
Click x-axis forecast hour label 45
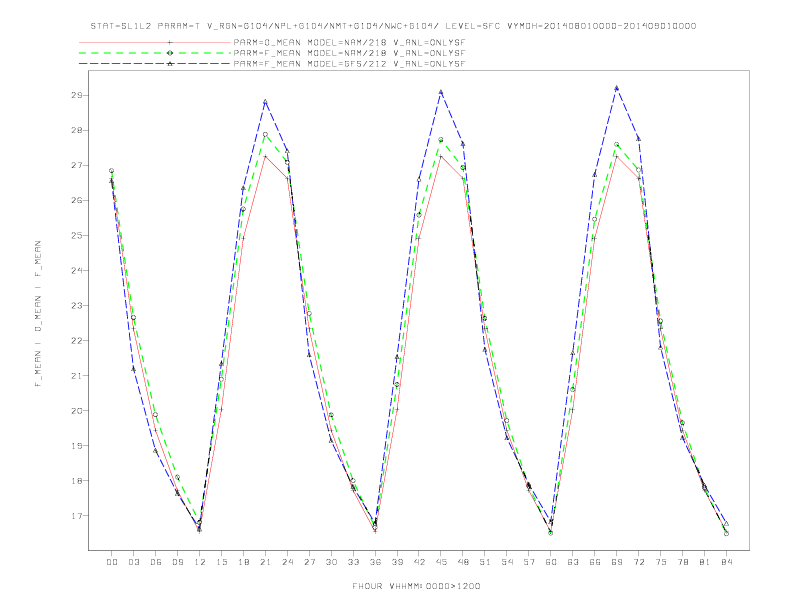coord(441,562)
